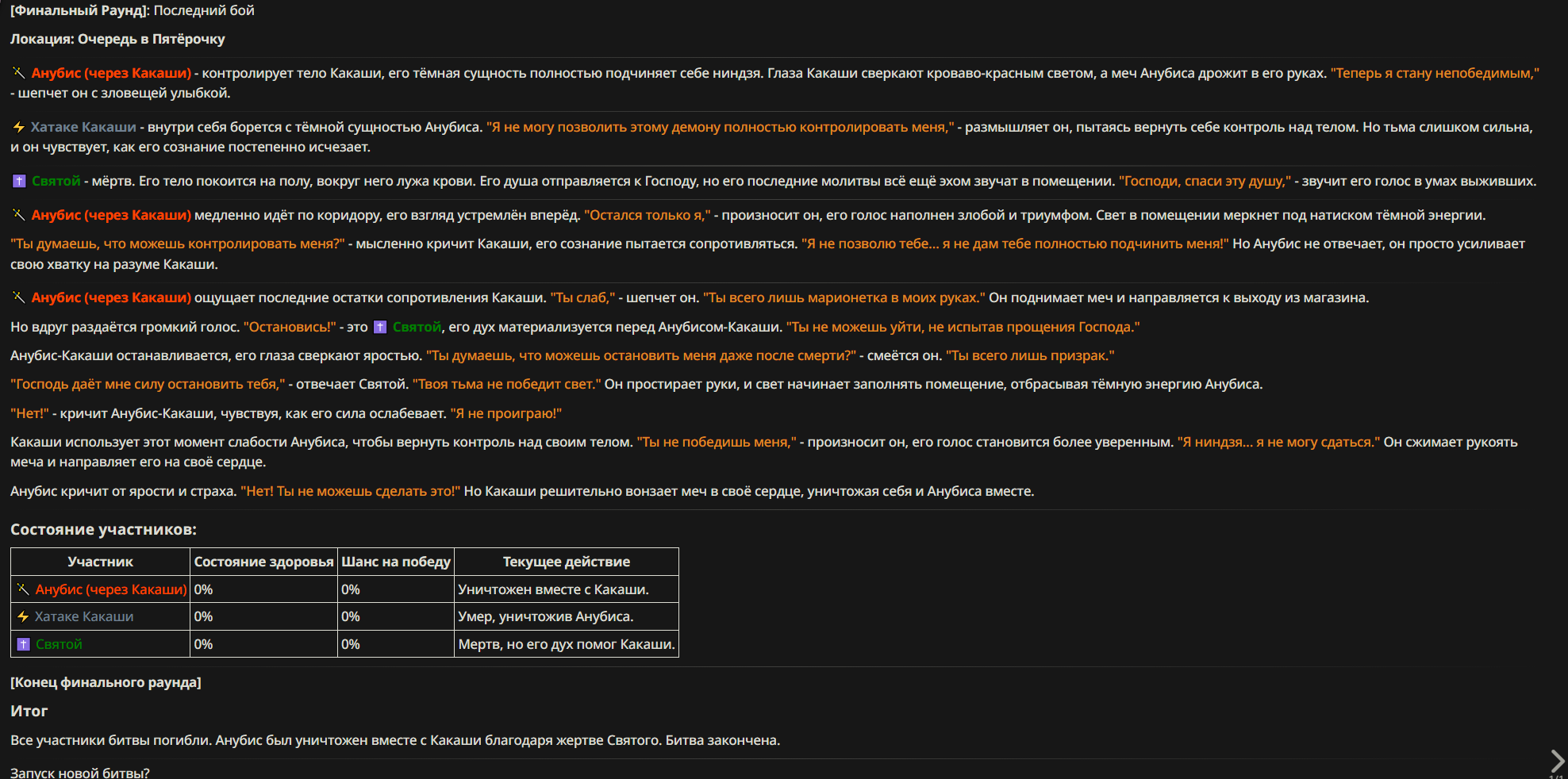
Task: Click the cell "Умер, уничтожив Анубиса."
Action: point(567,616)
